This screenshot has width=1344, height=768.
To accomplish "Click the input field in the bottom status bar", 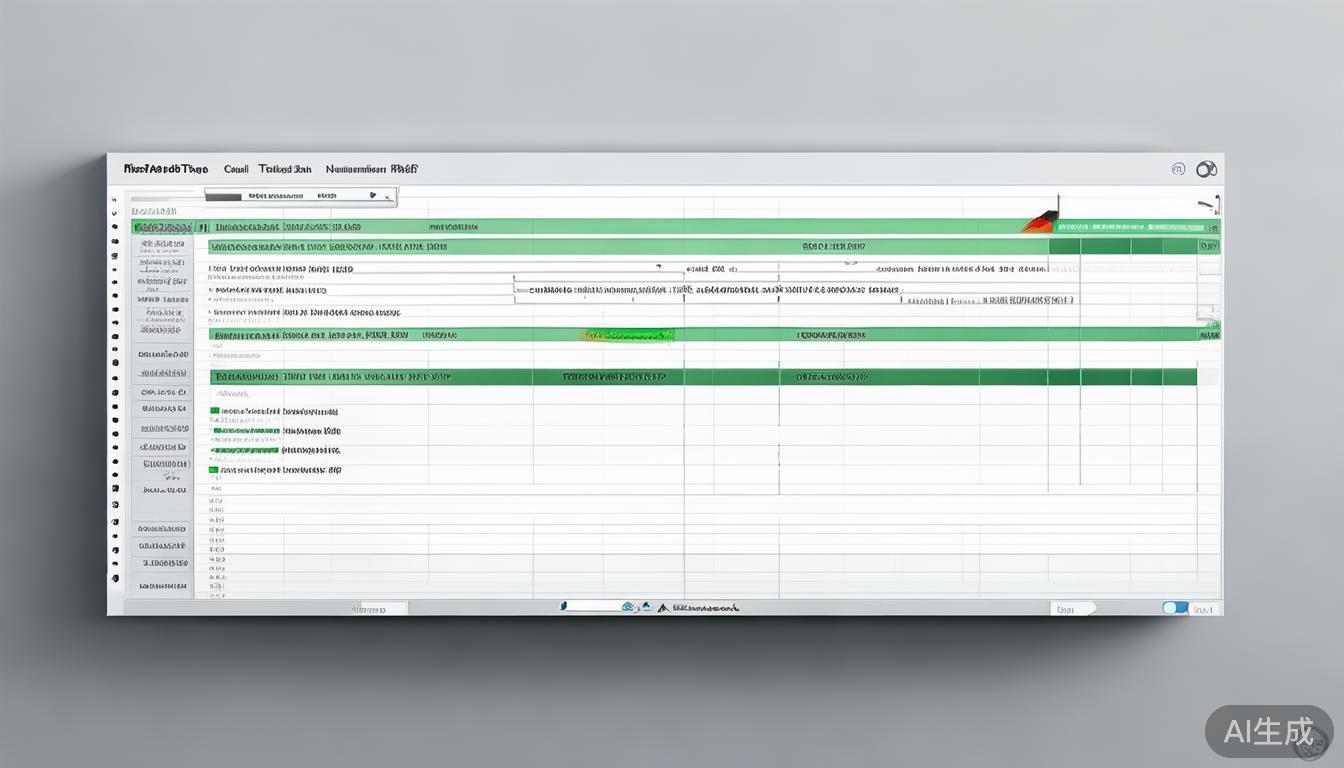I will click(590, 606).
